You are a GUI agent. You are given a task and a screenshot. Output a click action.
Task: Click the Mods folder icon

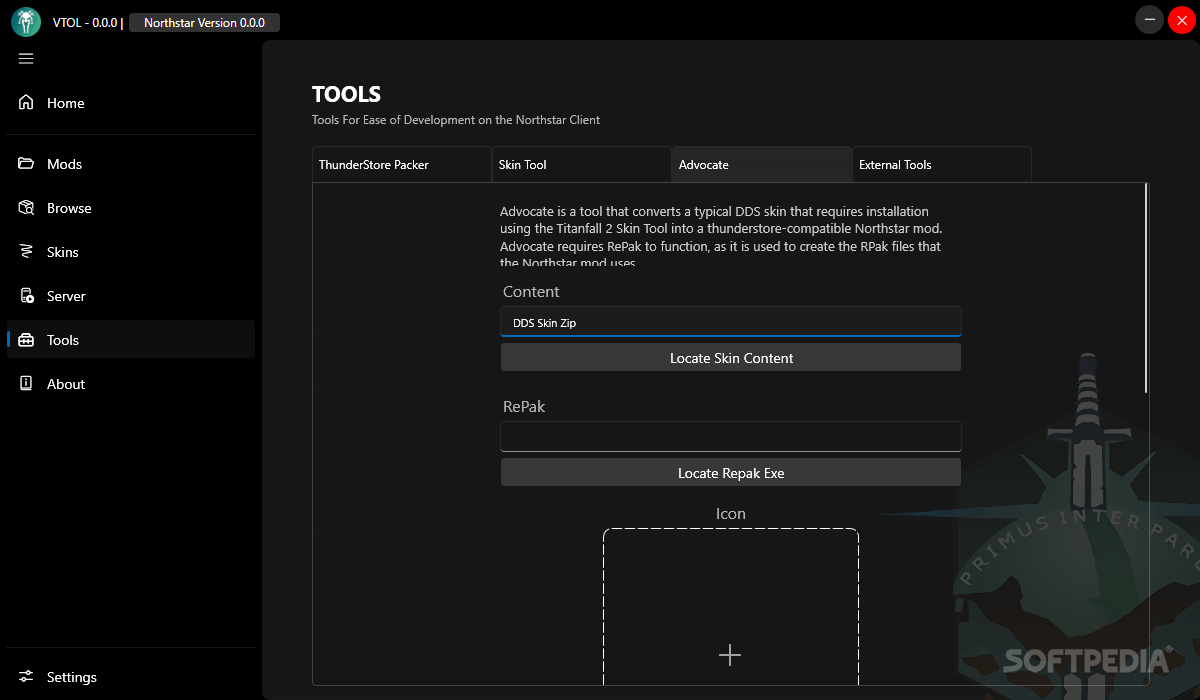pos(26,164)
